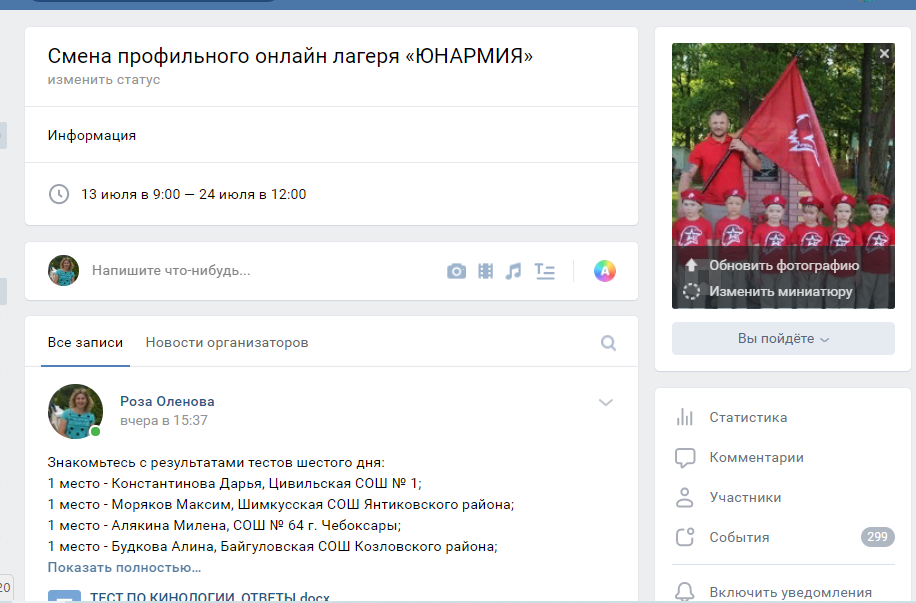Click the line about Будкова Алина

tap(272, 546)
